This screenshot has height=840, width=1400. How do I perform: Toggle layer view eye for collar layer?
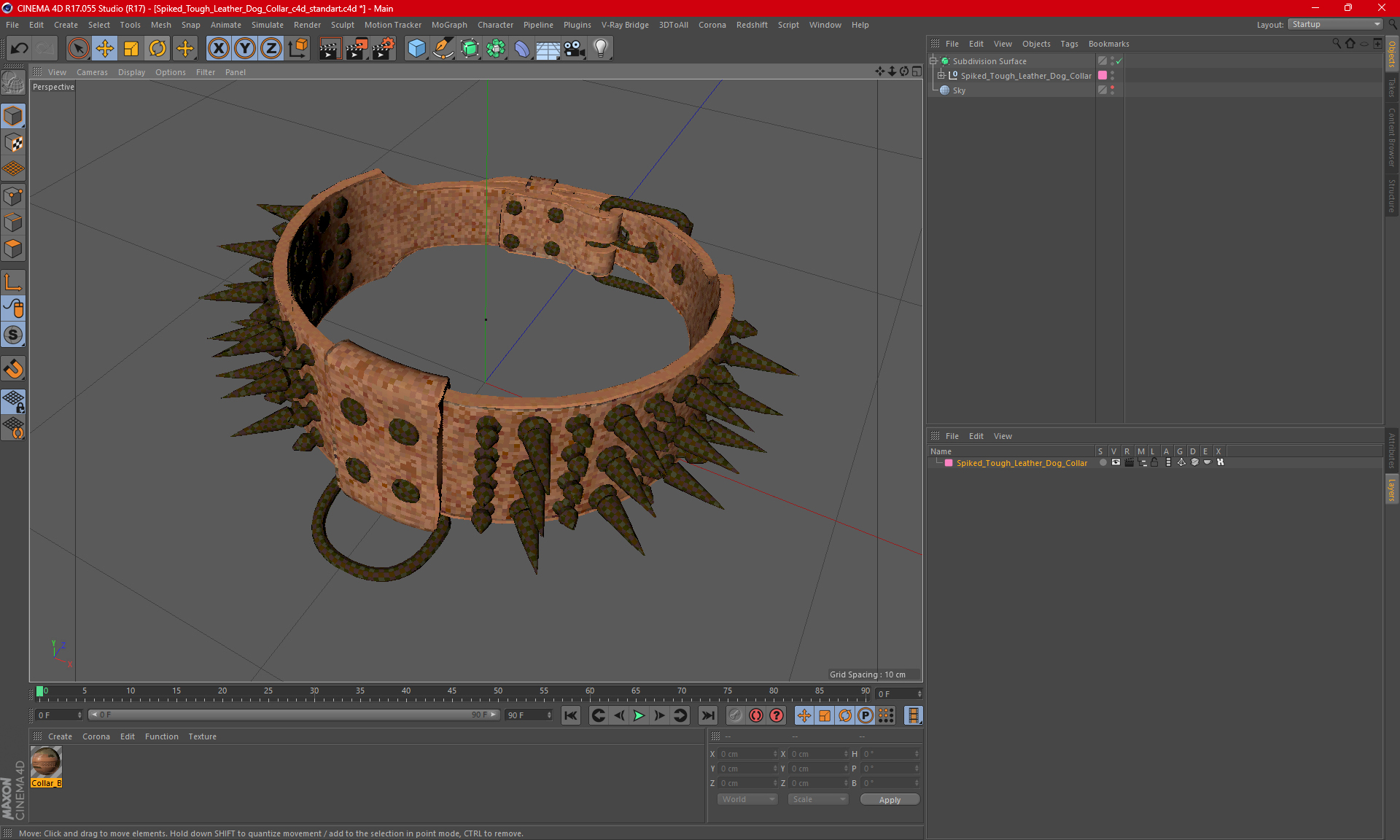pyautogui.click(x=1116, y=462)
